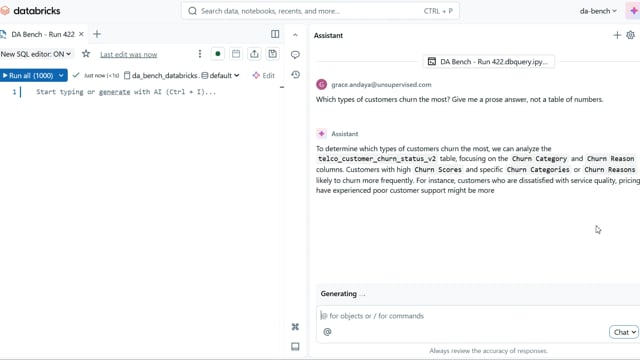Screen dimensions: 640x360
Task: Open the Chat mode dropdown
Action: [x=624, y=332]
